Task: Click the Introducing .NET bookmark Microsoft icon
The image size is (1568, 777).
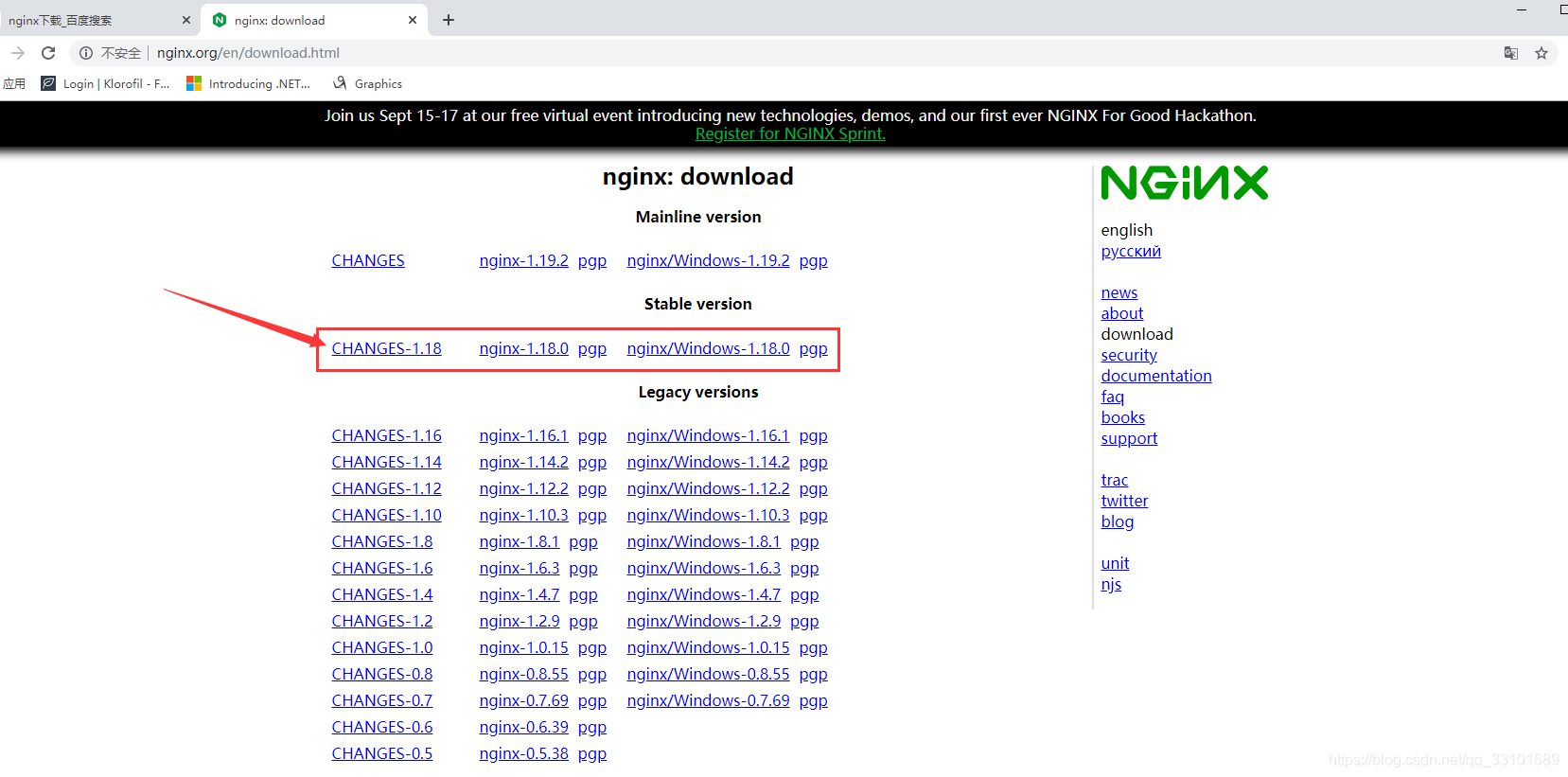Action: point(194,83)
